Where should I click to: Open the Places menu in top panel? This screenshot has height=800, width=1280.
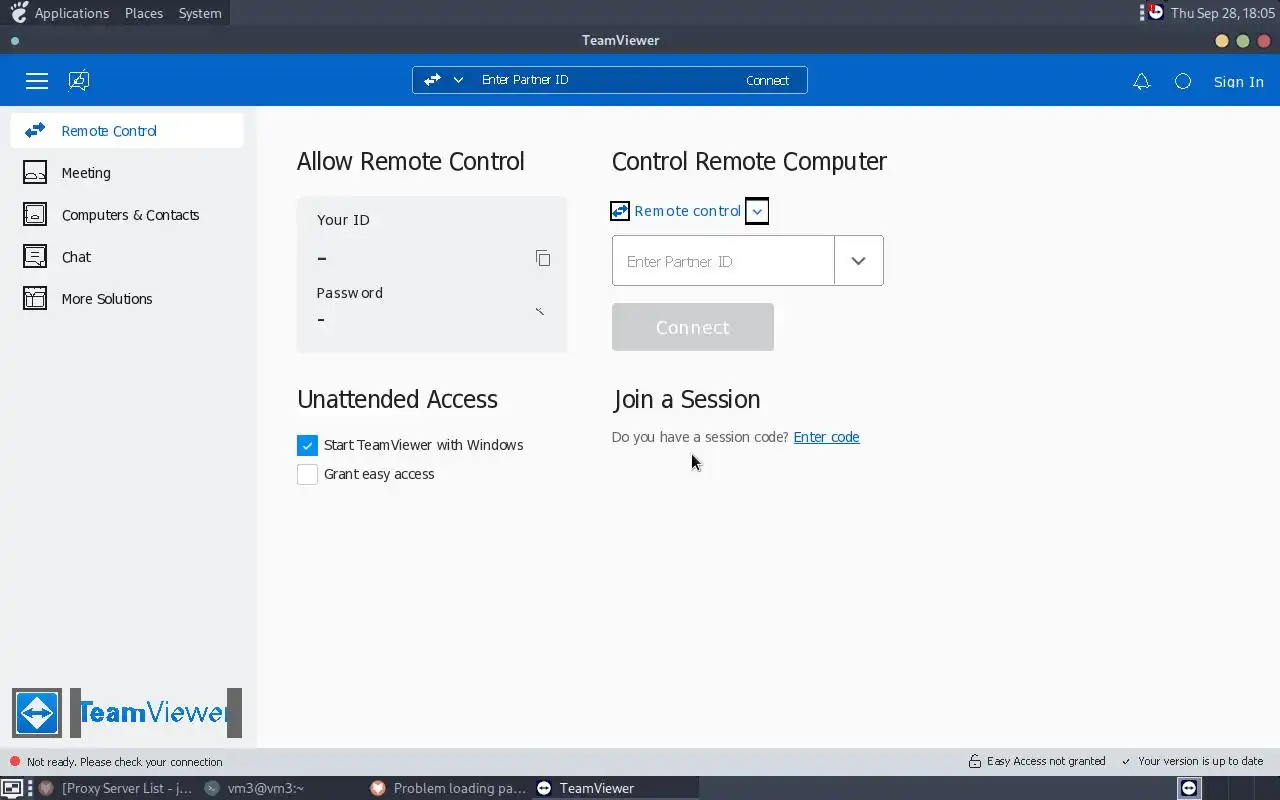click(x=144, y=13)
